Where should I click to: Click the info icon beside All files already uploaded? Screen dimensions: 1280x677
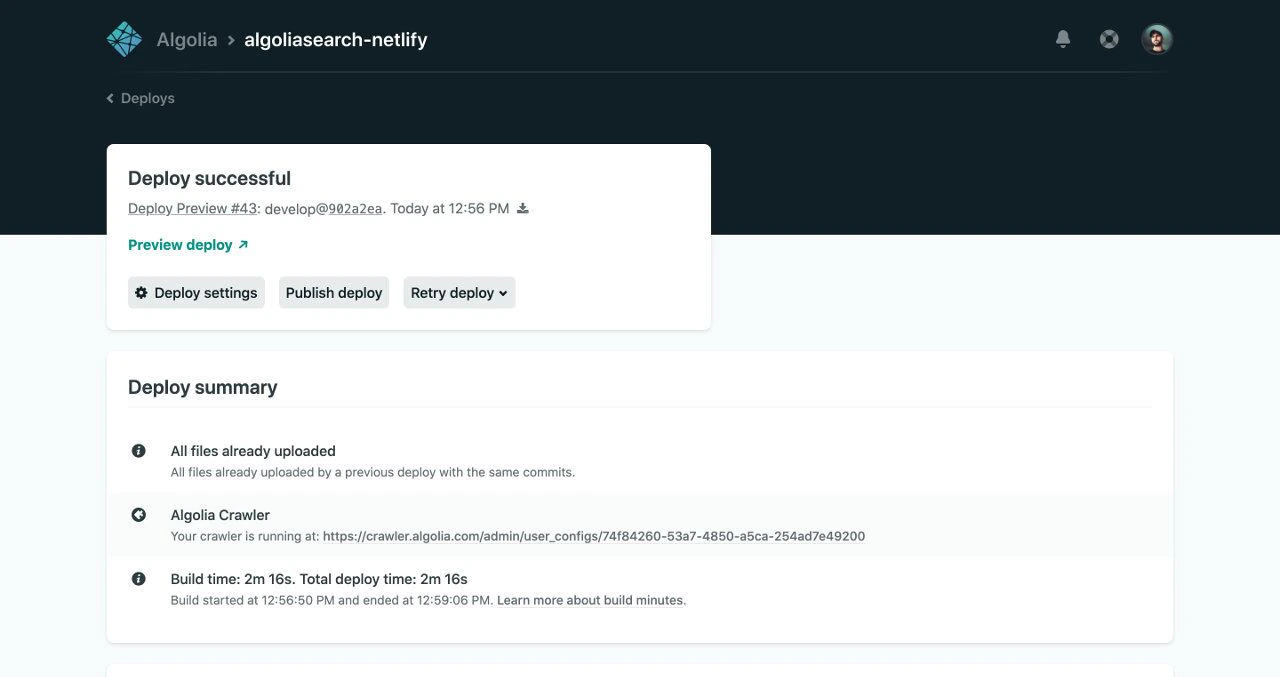(x=139, y=451)
